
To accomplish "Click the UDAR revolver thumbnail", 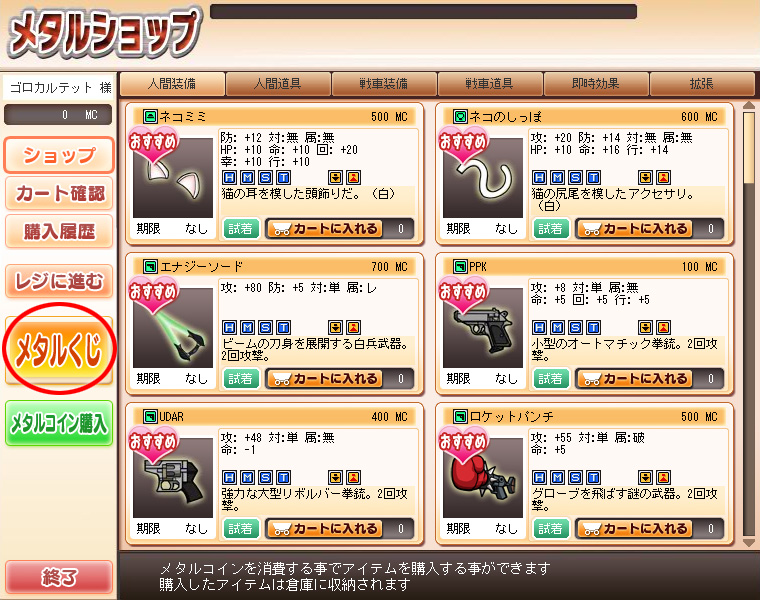I will [173, 478].
